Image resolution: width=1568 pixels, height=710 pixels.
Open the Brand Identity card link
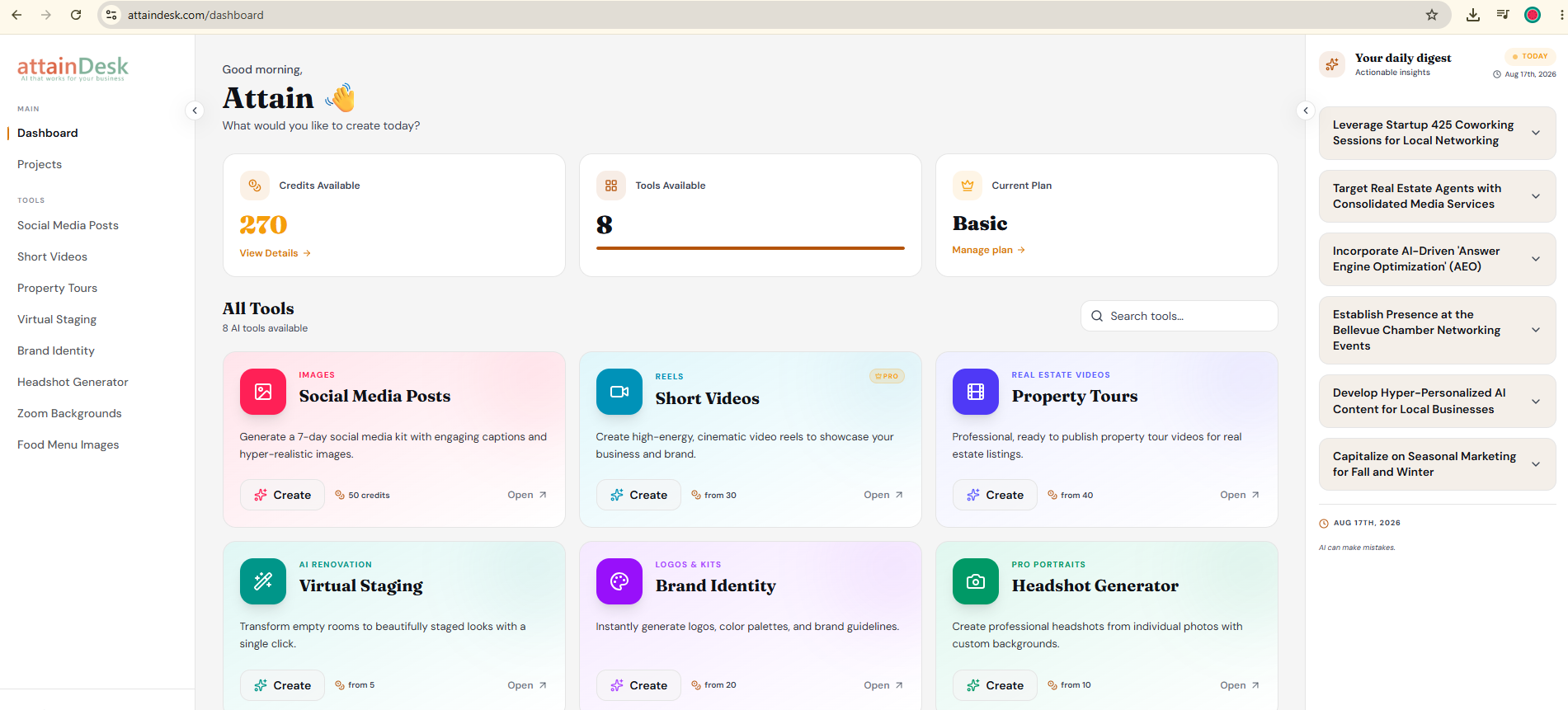pos(883,685)
